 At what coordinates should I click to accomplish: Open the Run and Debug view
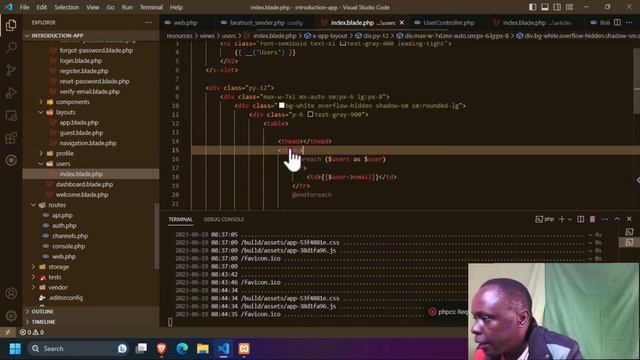[11, 93]
